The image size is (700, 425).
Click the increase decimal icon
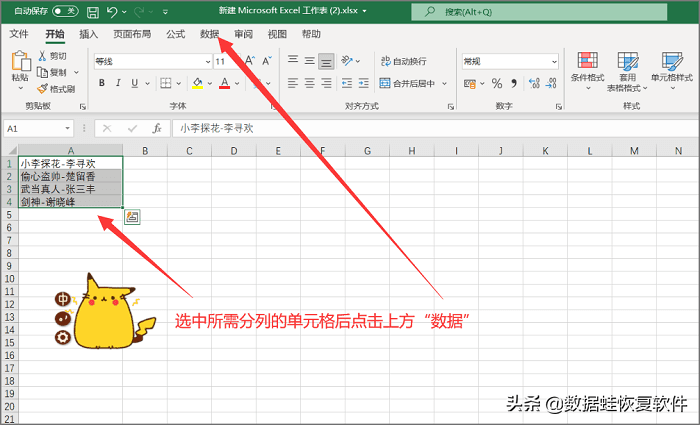[534, 83]
